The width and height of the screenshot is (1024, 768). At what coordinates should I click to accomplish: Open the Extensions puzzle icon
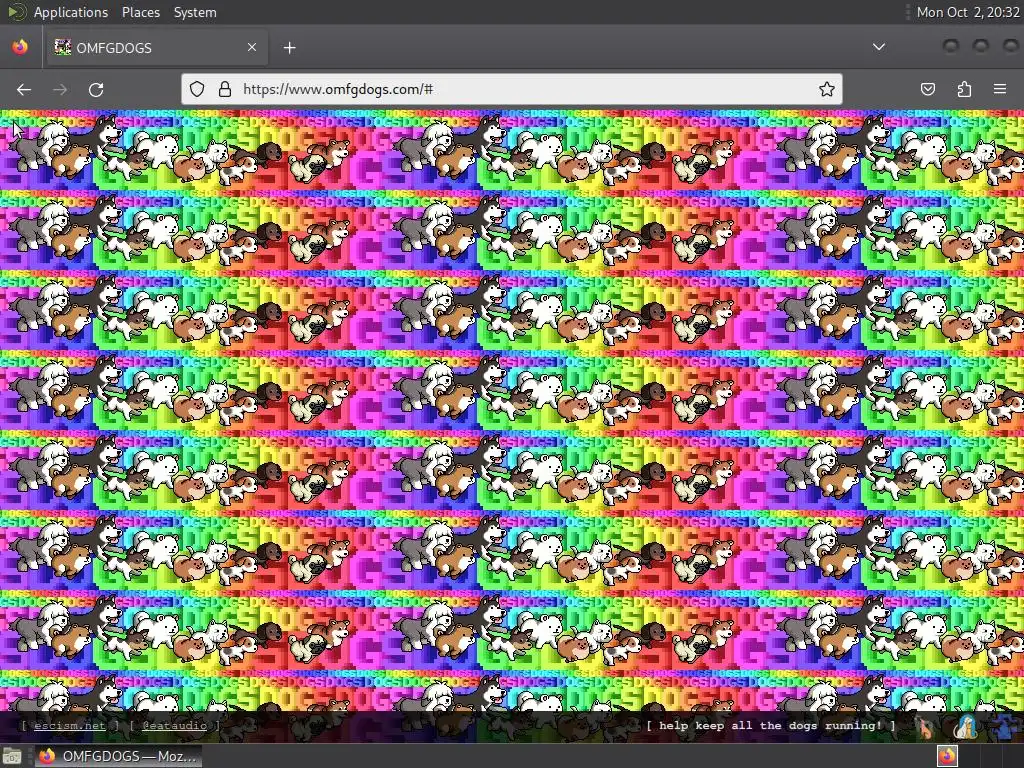click(x=964, y=89)
